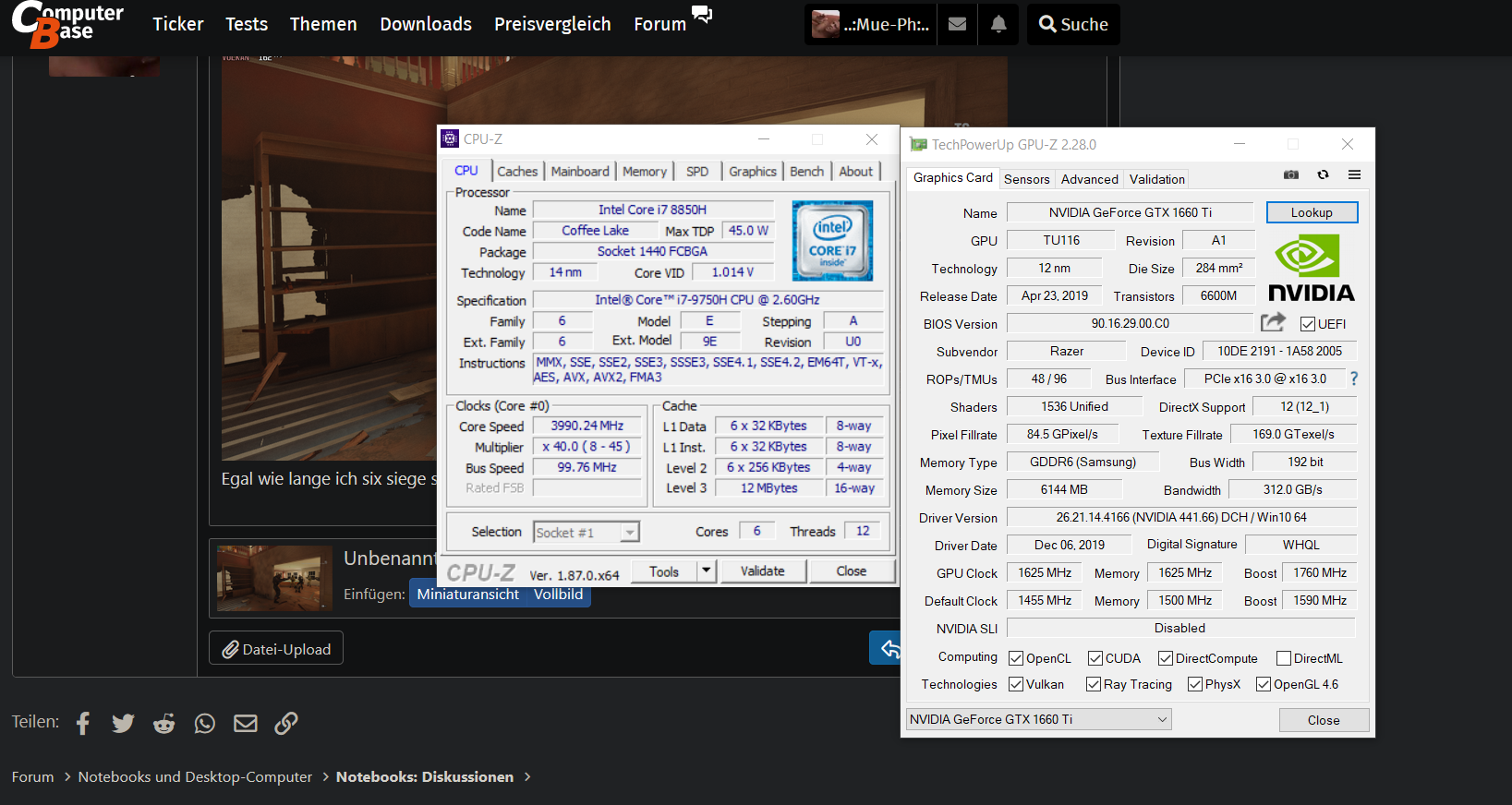Click the Close button in GPU-Z

click(x=1324, y=720)
